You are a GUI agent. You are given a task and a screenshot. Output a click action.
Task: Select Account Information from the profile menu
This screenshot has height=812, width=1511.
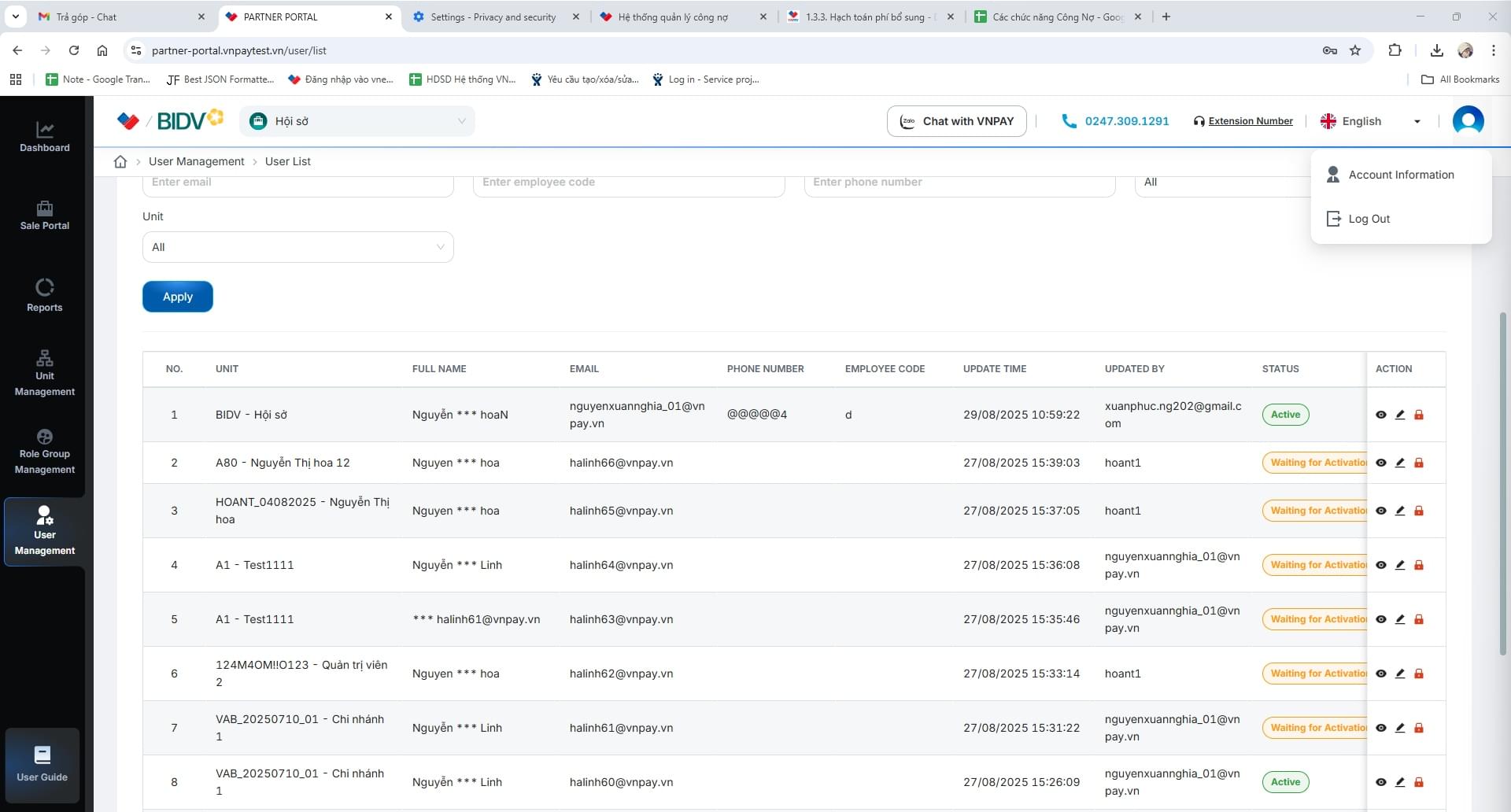point(1401,175)
